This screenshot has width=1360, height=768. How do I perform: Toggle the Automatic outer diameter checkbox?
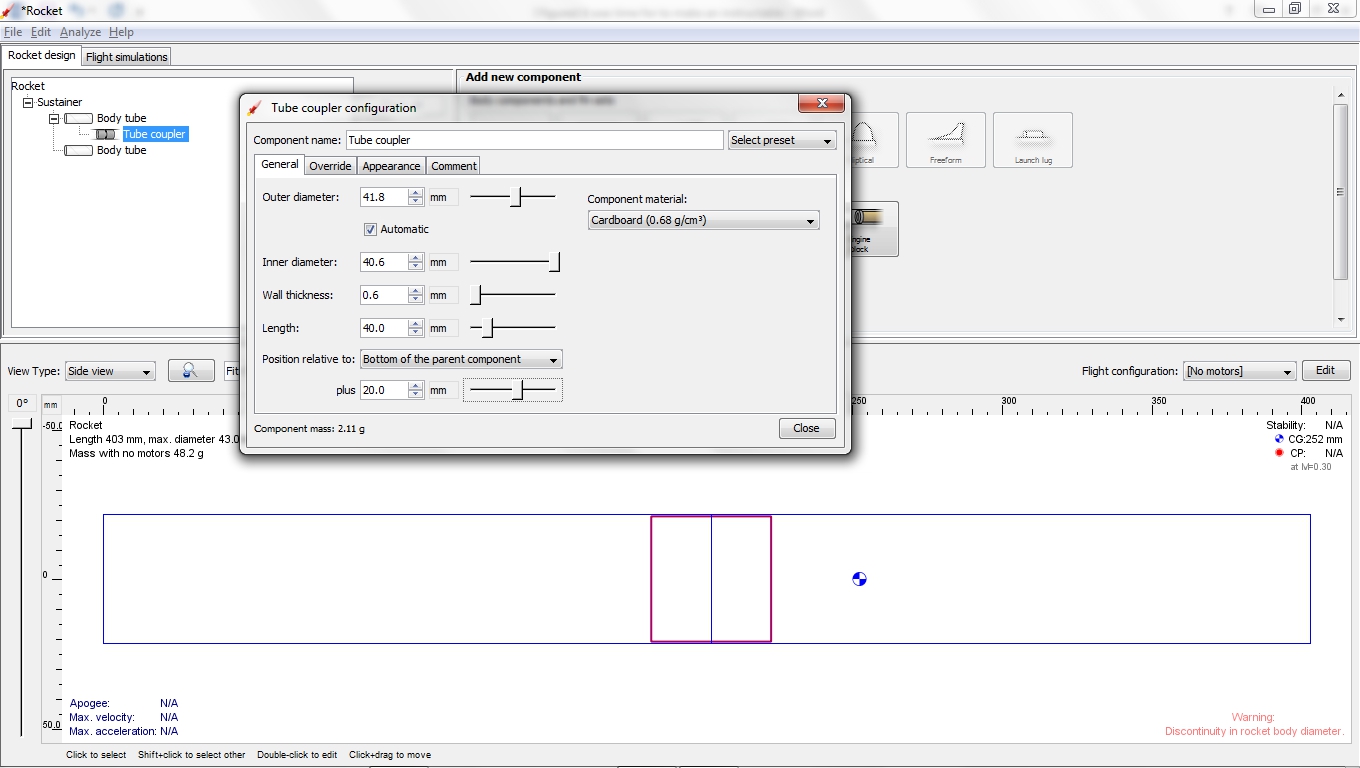[370, 229]
